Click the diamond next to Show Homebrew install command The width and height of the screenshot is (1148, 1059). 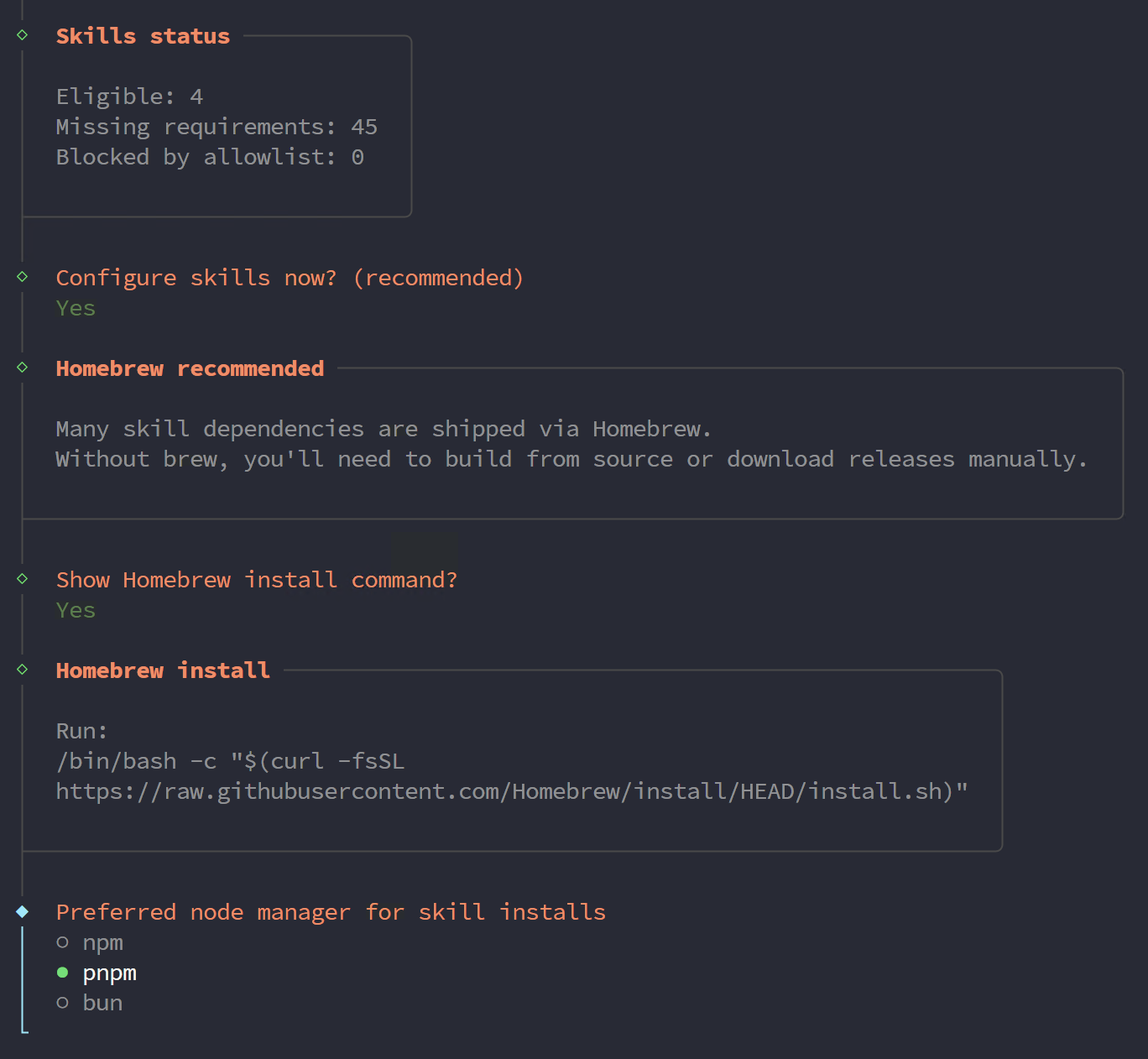click(21, 579)
